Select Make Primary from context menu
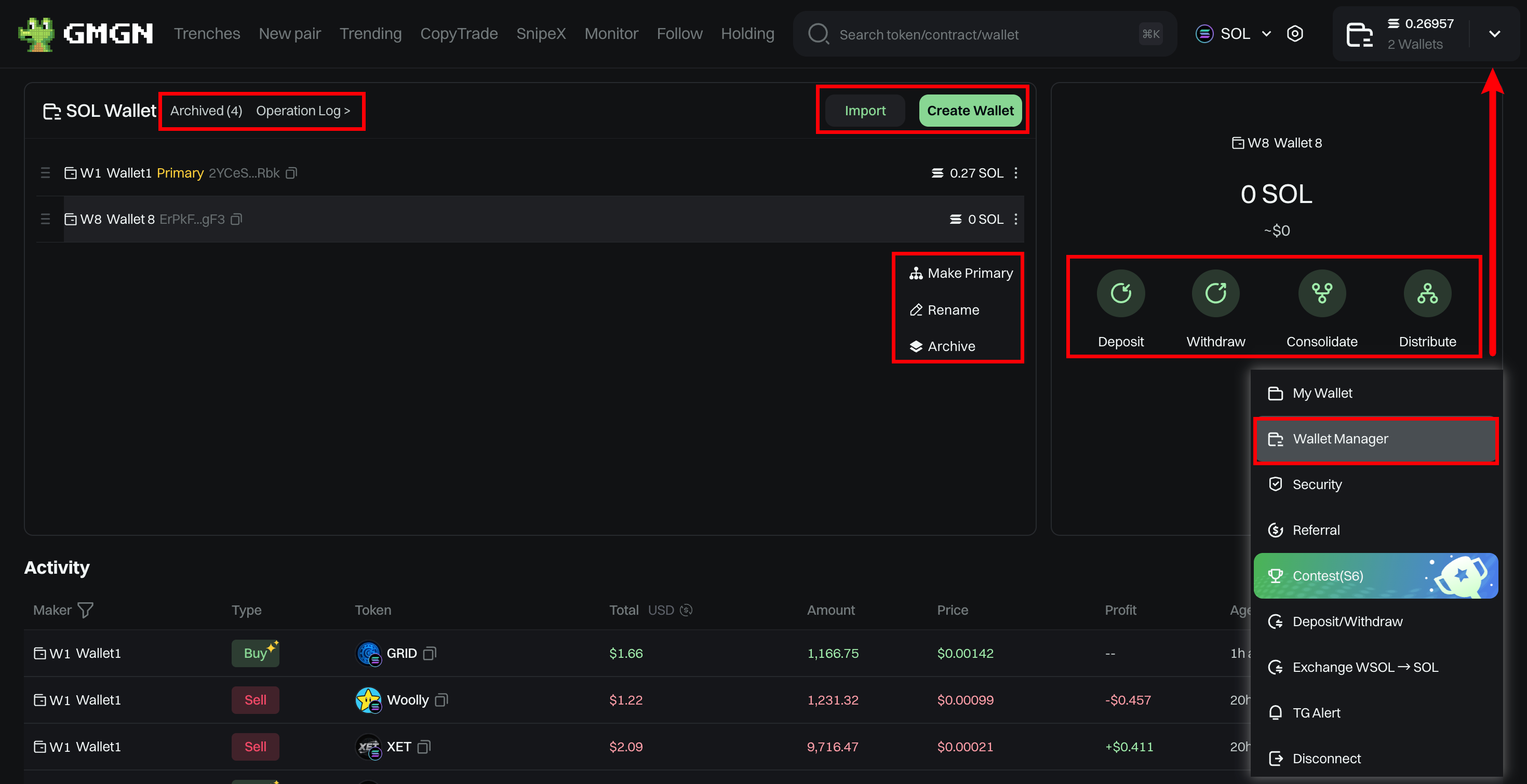1527x784 pixels. (x=961, y=273)
